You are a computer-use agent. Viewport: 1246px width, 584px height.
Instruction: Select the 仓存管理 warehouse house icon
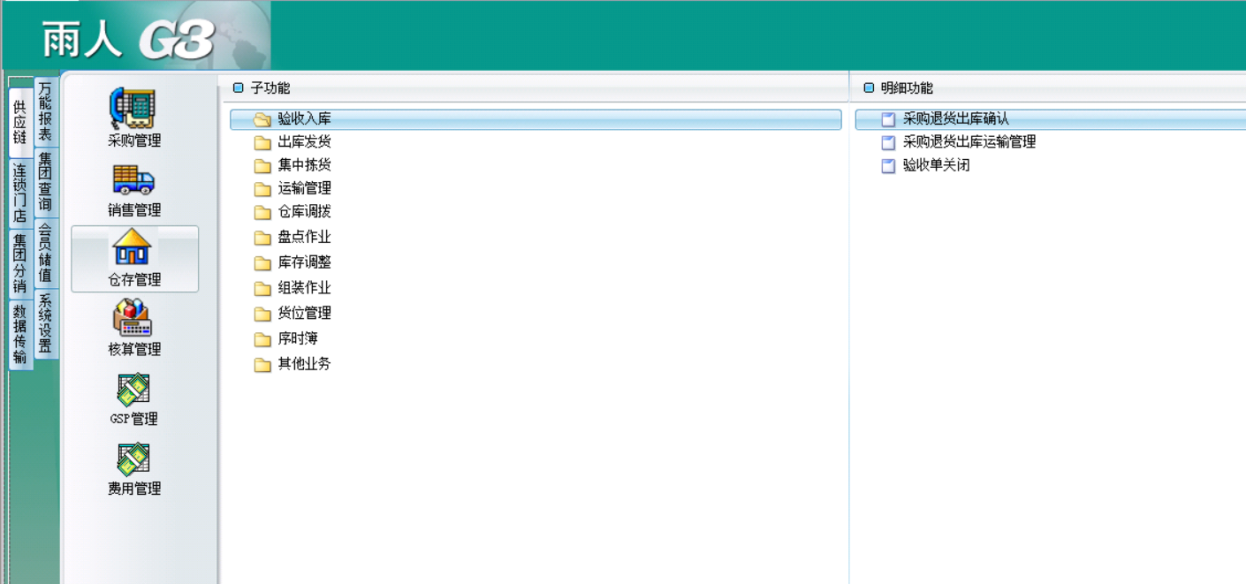135,259
